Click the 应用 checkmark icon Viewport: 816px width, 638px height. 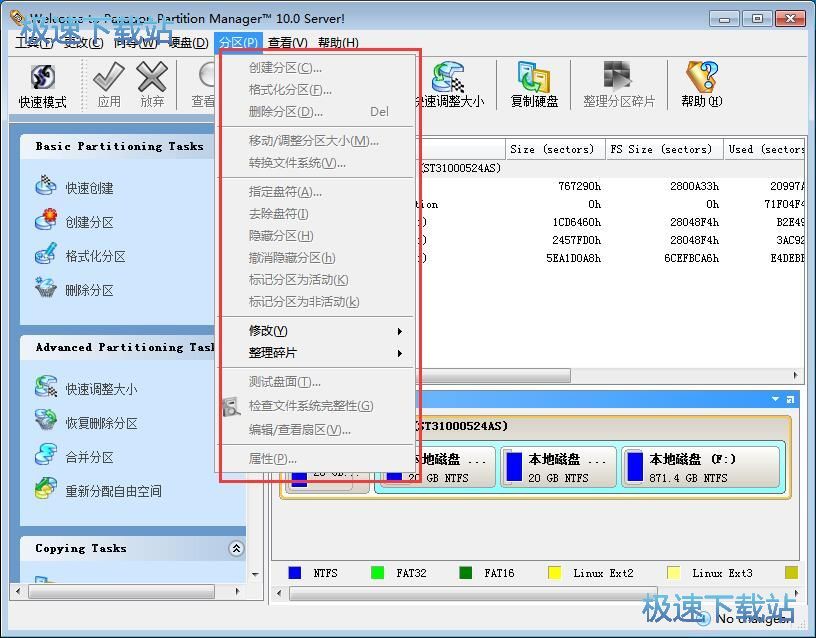pos(109,76)
